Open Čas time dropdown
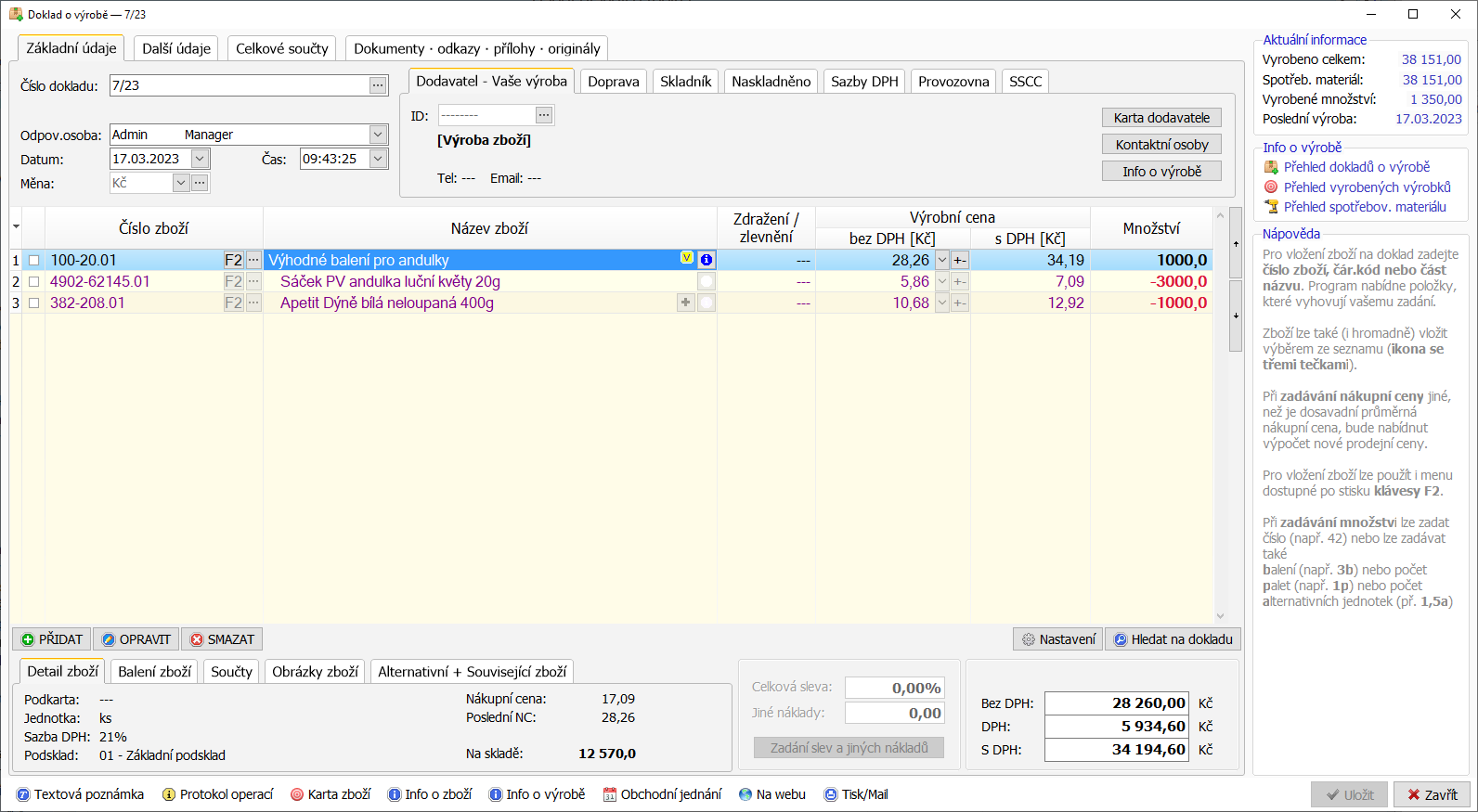1478x812 pixels. pyautogui.click(x=378, y=159)
